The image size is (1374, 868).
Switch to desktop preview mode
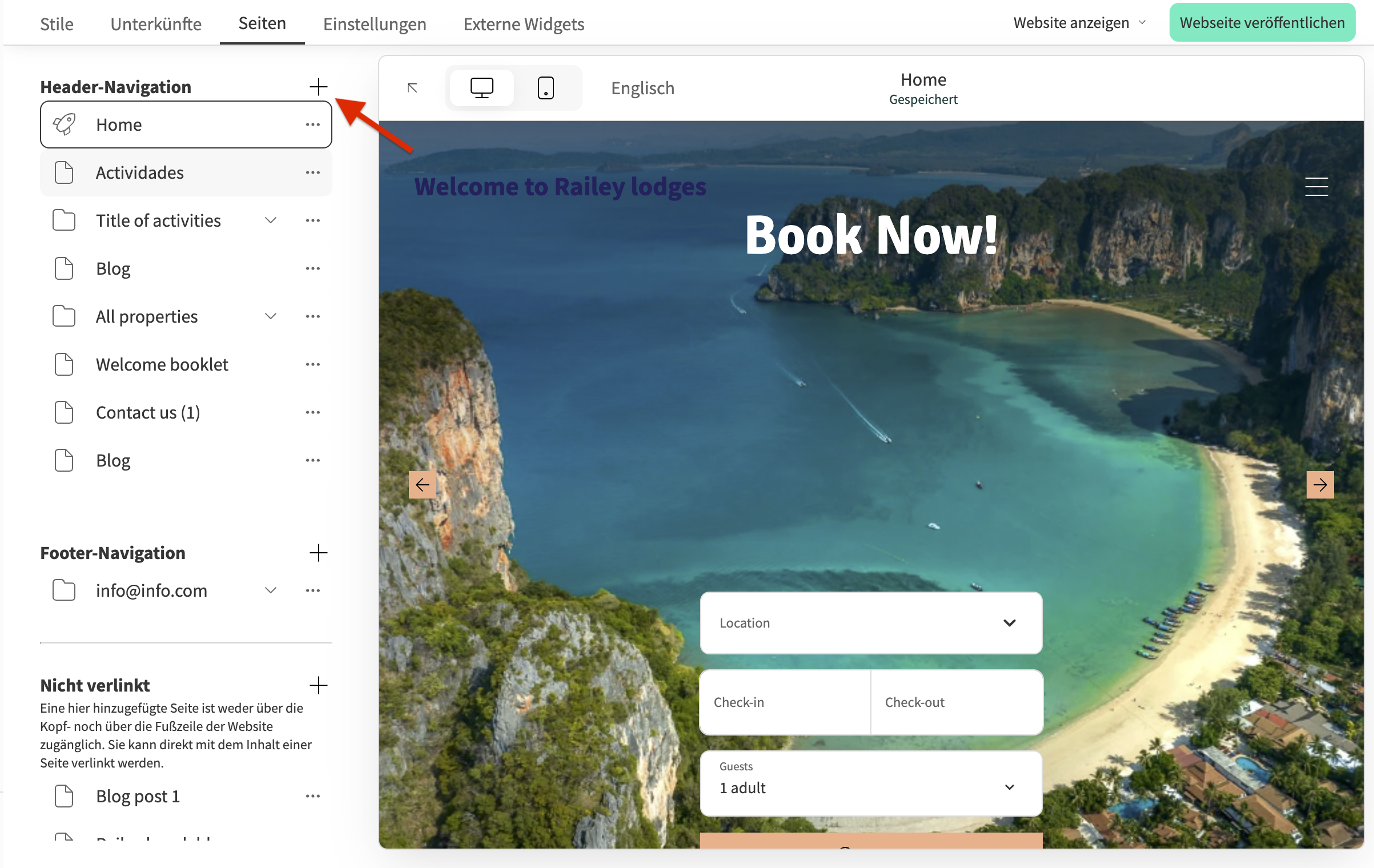[481, 88]
